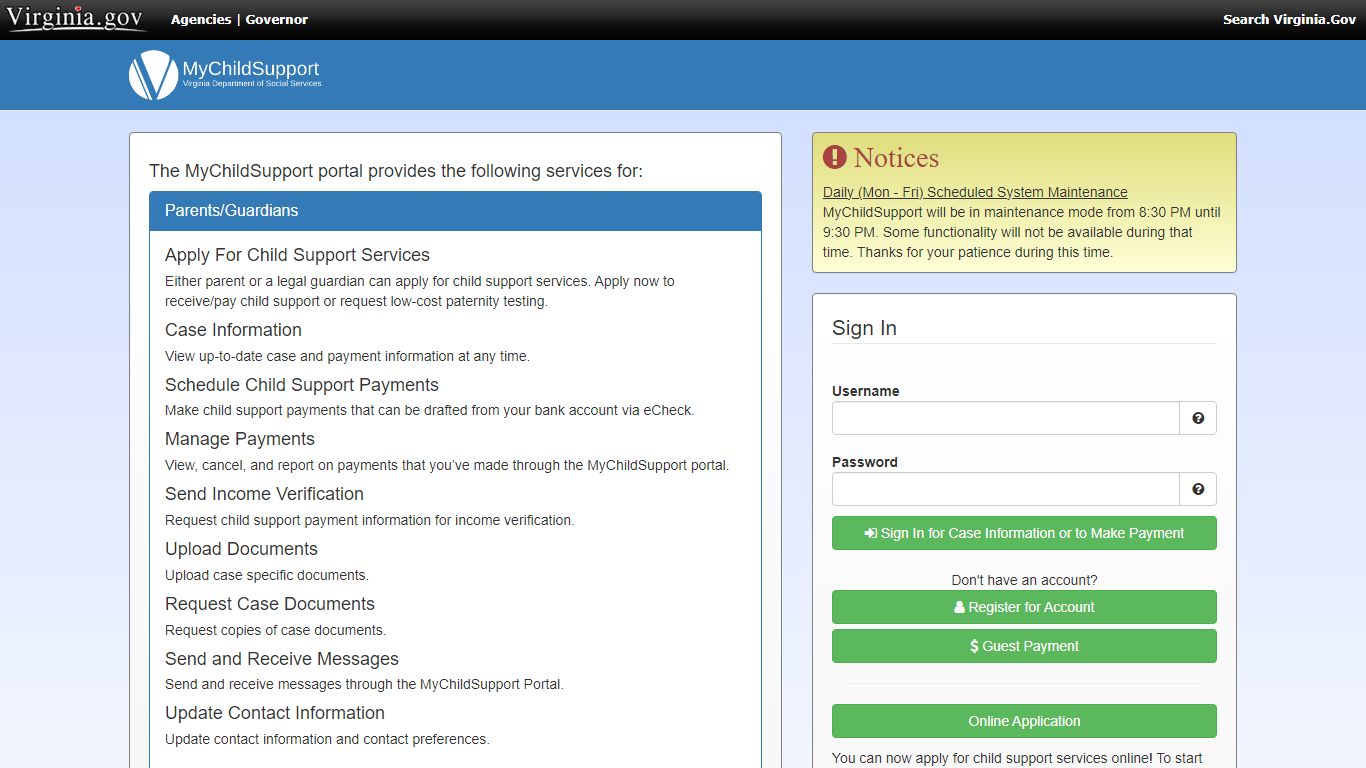
Task: Click the Update Contact Information heading
Action: point(275,713)
